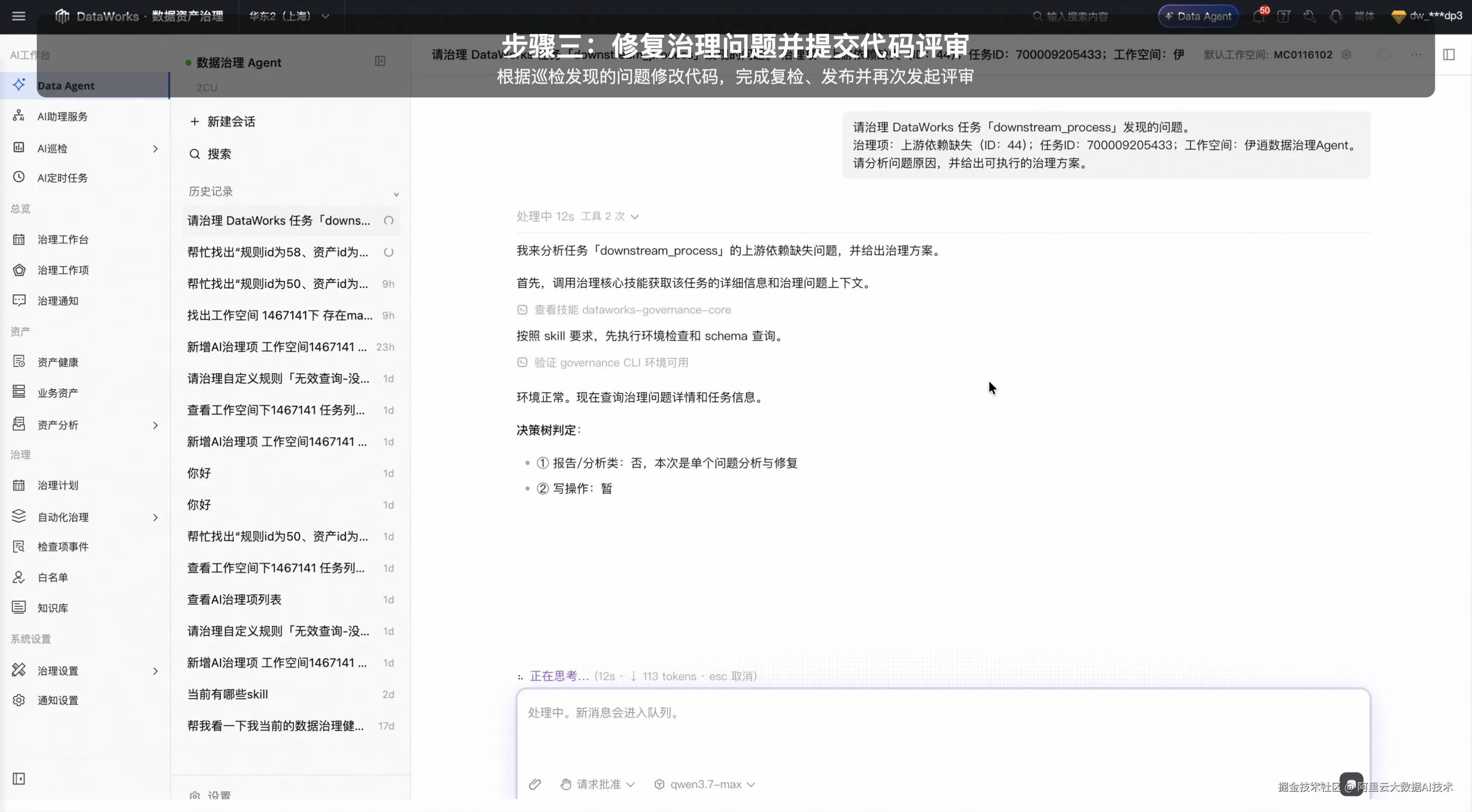The image size is (1472, 812).
Task: Open history item 找出工作空间 1467141下 存在ma...
Action: (x=291, y=315)
